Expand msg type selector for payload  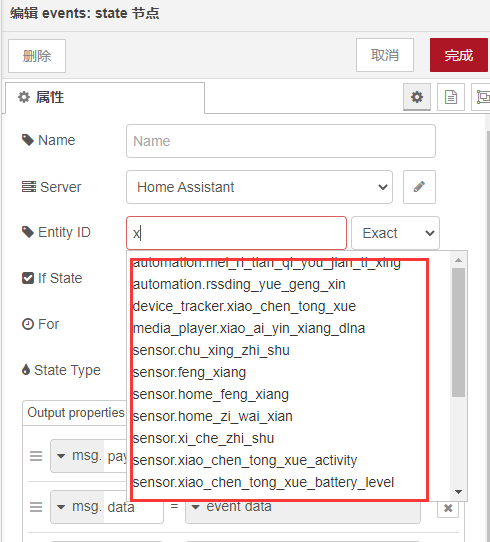[x=61, y=456]
